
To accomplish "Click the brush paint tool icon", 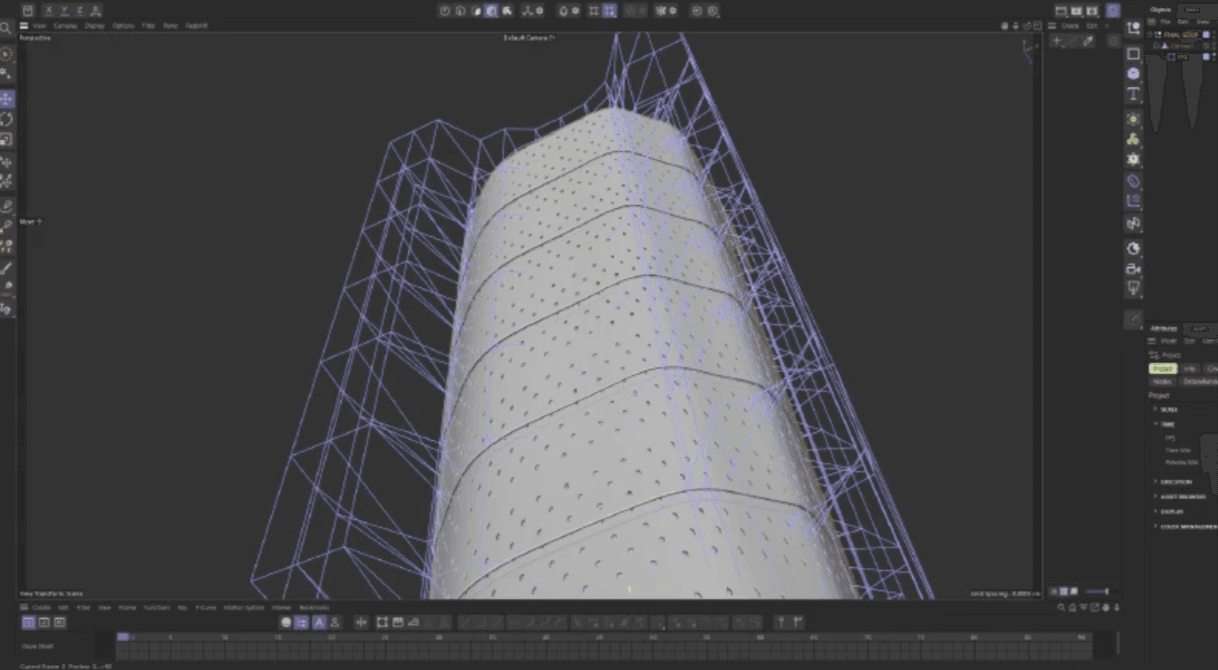I will pos(7,268).
